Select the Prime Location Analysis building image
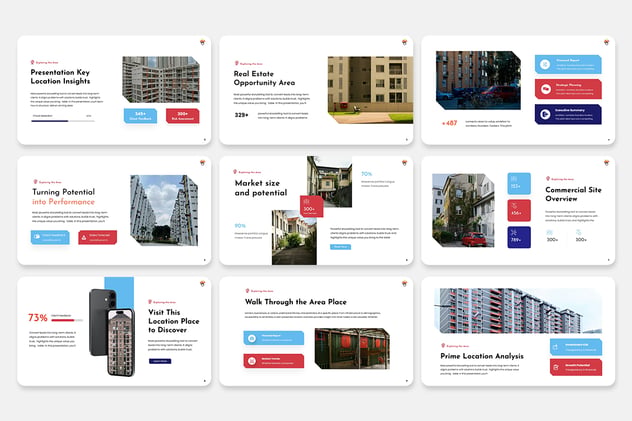632x421 pixels. tap(518, 311)
